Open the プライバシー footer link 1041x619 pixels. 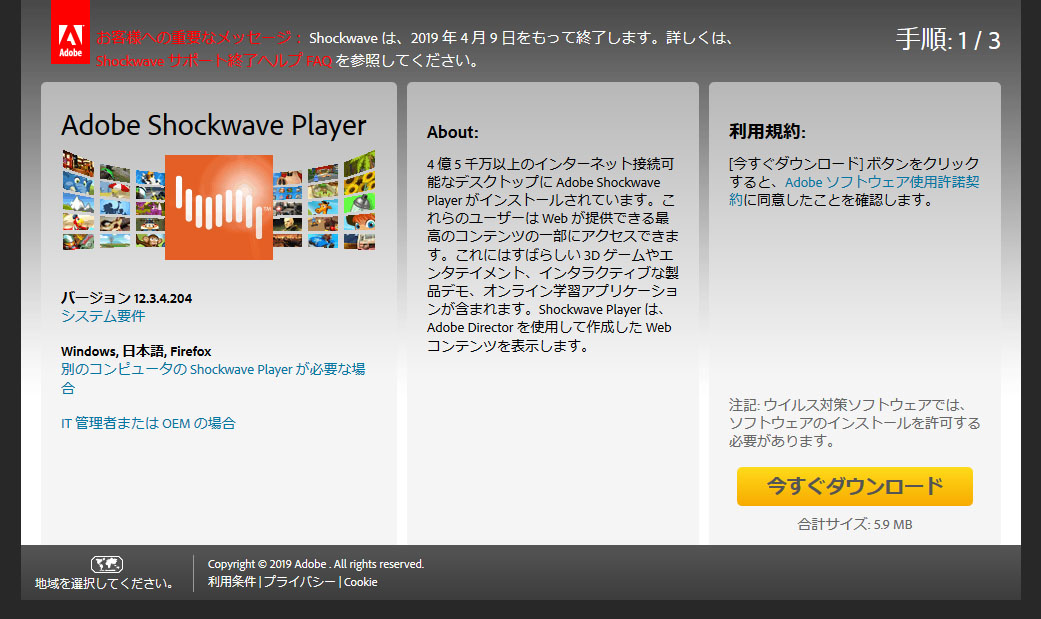299,582
